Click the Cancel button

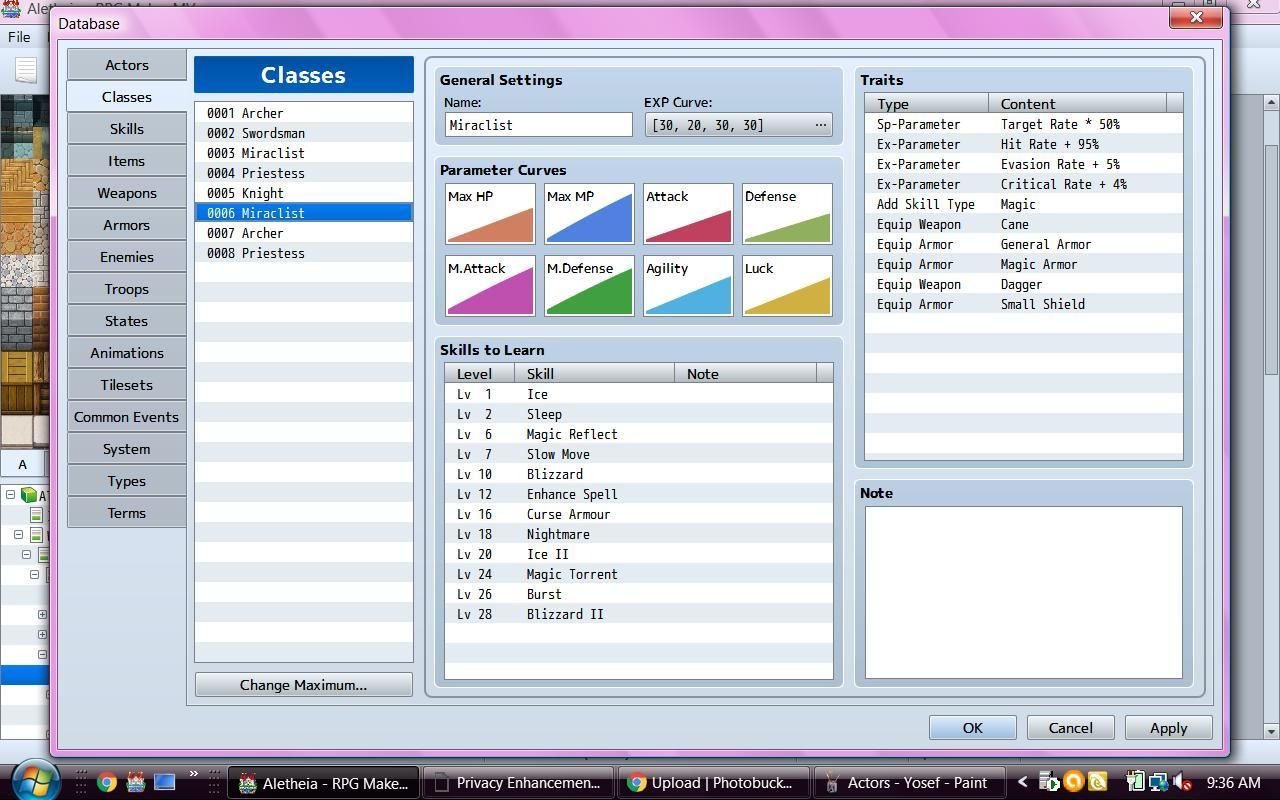pos(1070,728)
